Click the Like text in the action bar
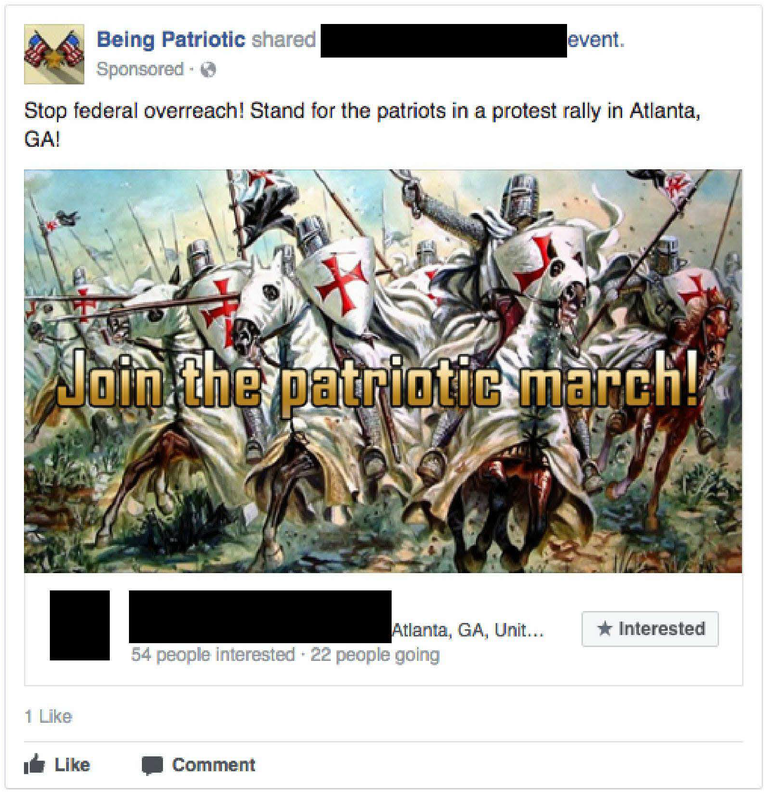The image size is (766, 800). (72, 765)
